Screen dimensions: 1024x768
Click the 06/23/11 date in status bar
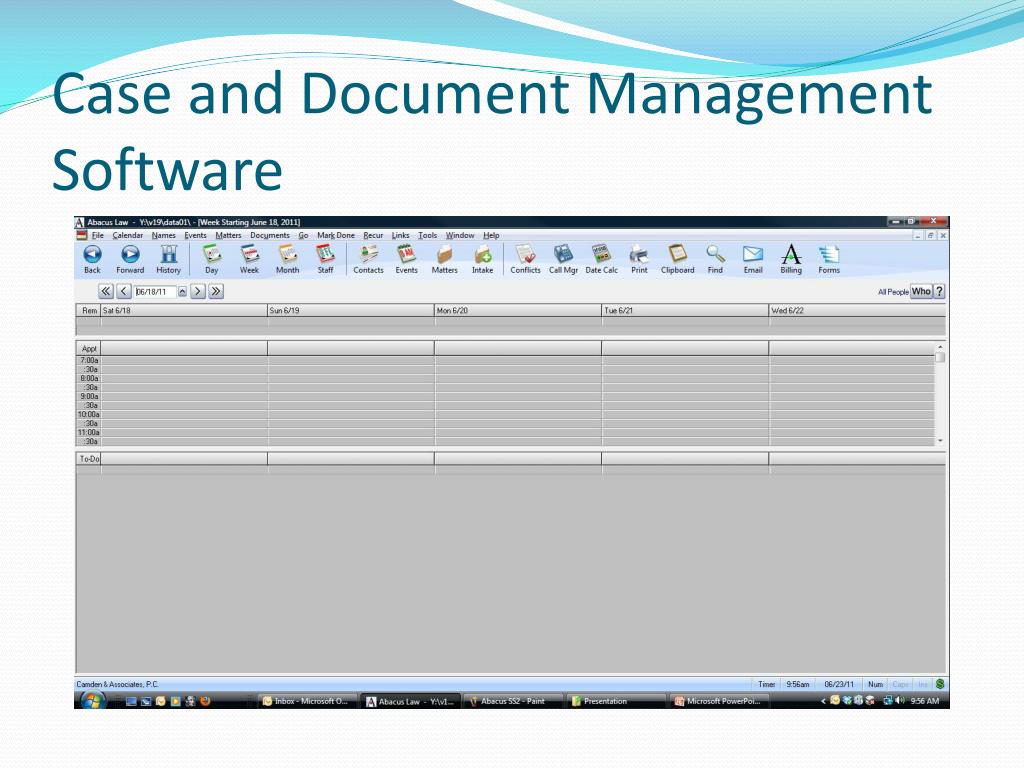(x=839, y=684)
